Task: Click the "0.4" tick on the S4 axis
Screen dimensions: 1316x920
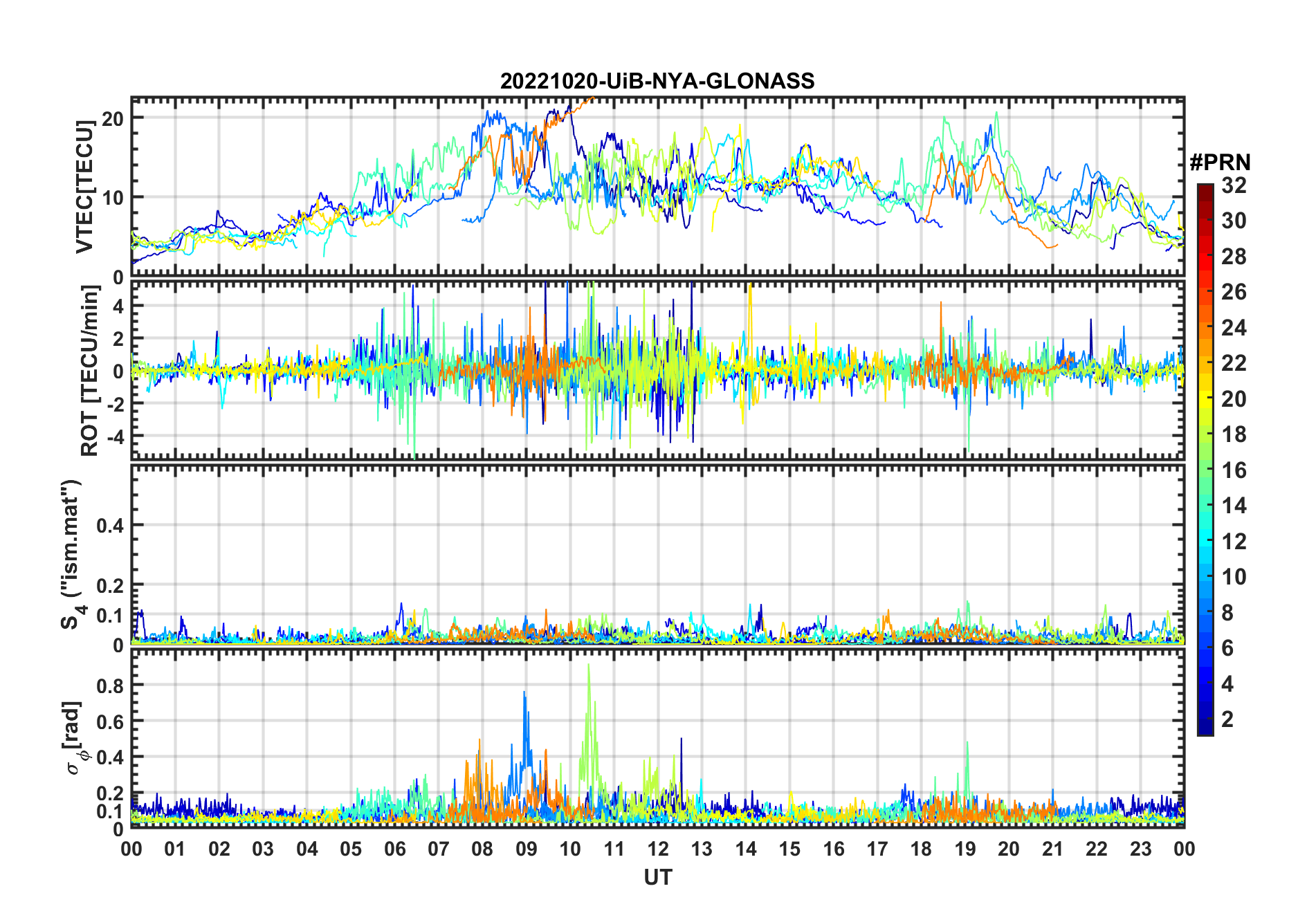Action: [x=110, y=525]
